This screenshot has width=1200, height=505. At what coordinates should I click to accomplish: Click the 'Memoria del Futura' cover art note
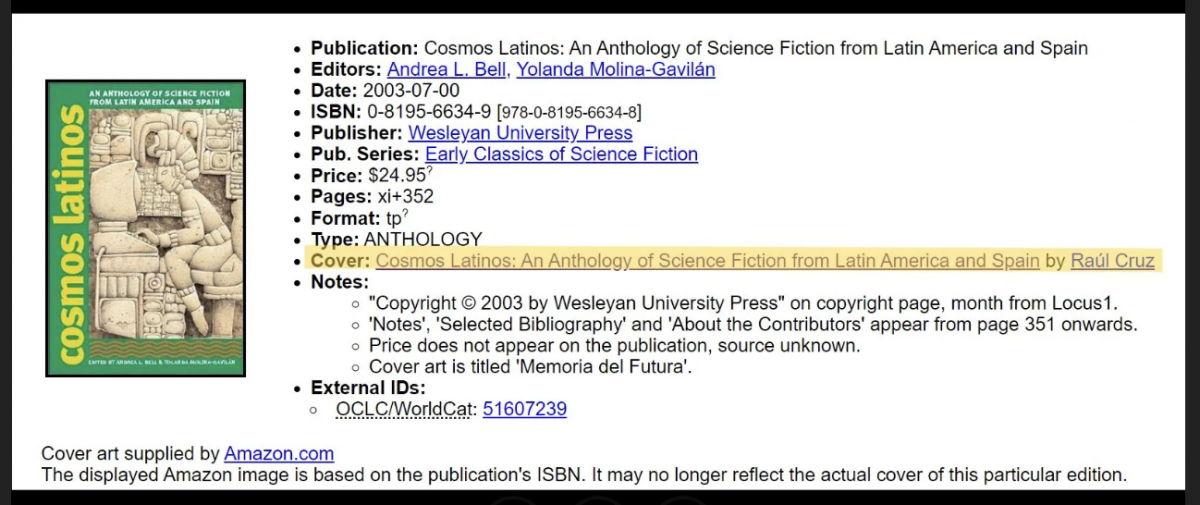click(530, 367)
